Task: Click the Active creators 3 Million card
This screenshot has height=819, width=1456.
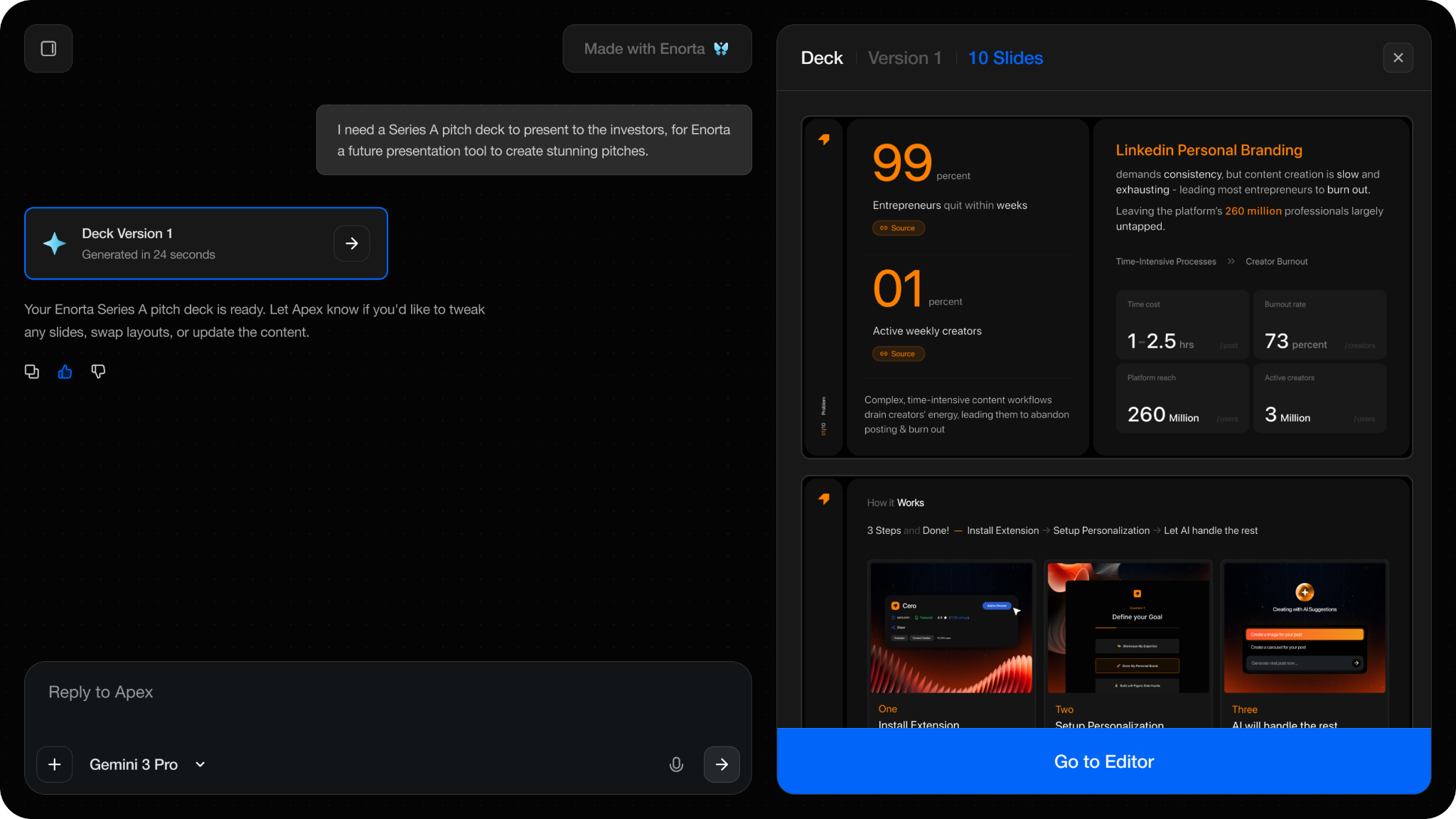Action: 1319,398
